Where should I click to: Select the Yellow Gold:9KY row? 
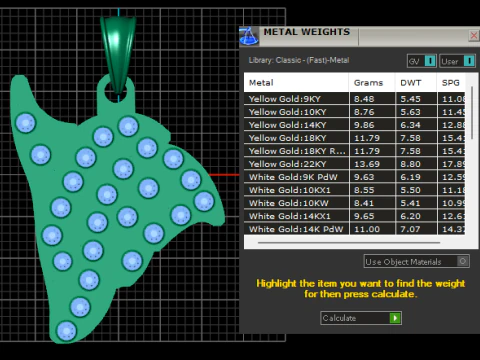(354, 99)
